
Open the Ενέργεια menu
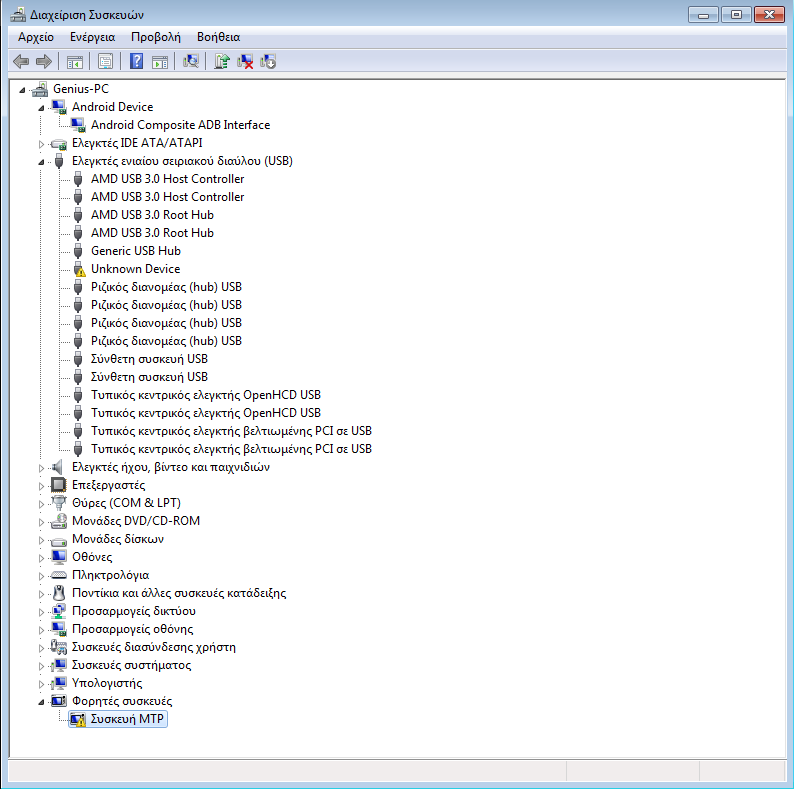coord(92,36)
